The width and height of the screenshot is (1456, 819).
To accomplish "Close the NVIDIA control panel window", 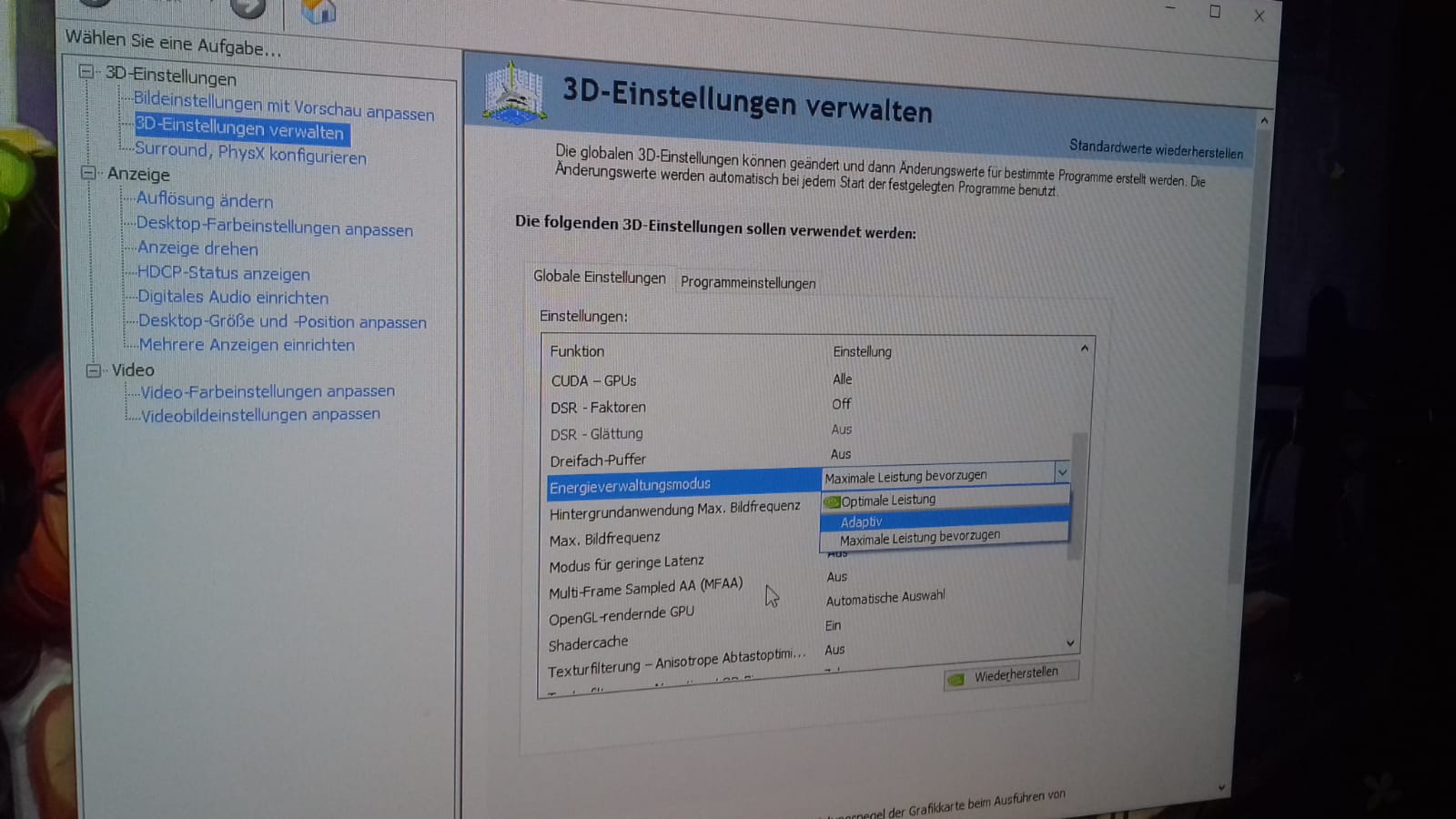I will [x=1259, y=15].
